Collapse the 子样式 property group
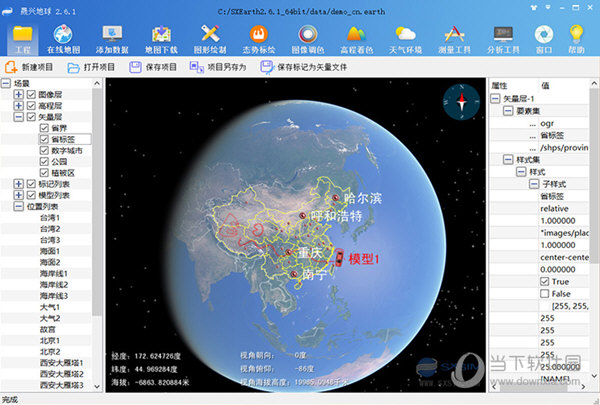600x405 pixels. pos(534,184)
